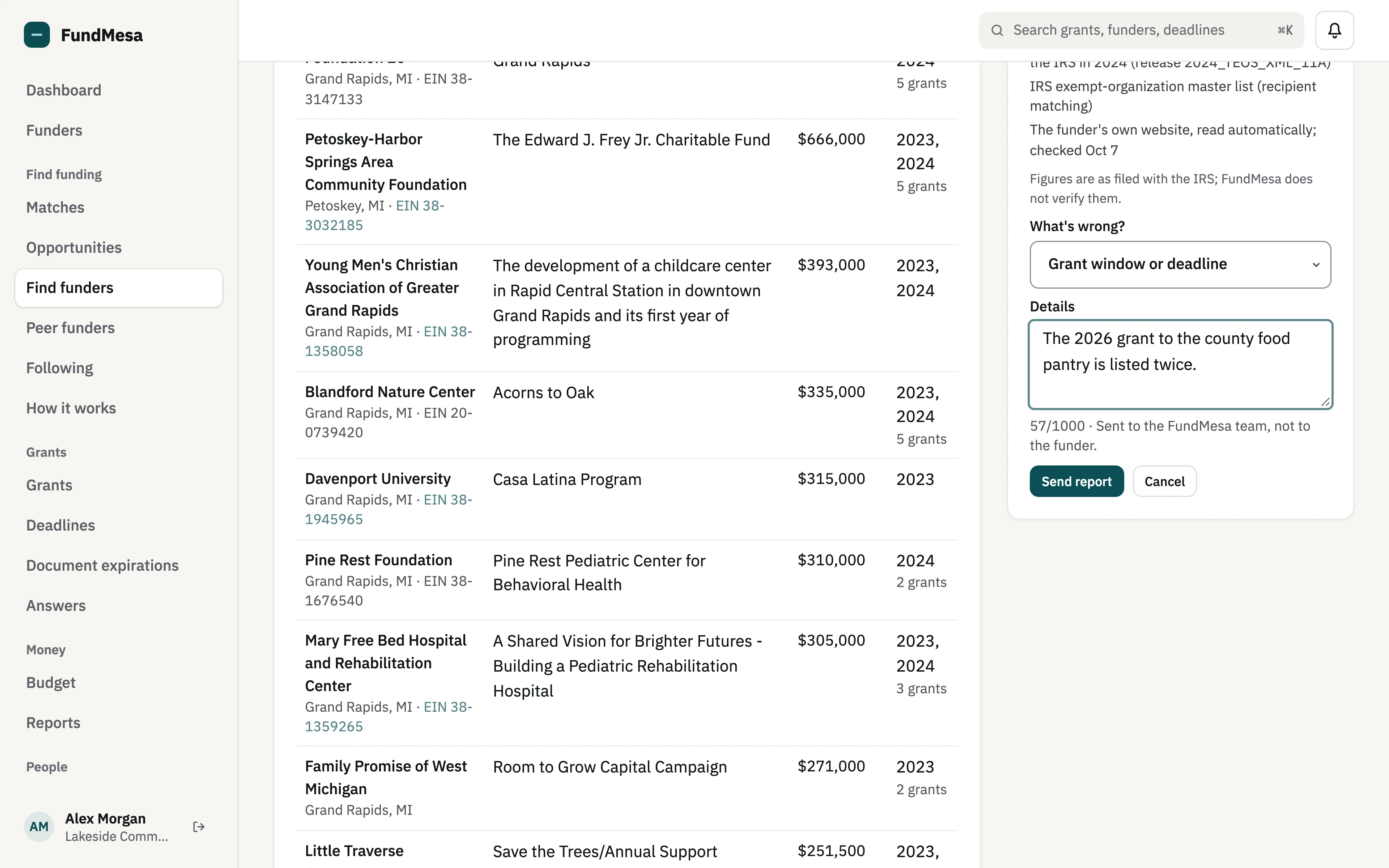Select Find funders in sidebar

[x=119, y=288]
